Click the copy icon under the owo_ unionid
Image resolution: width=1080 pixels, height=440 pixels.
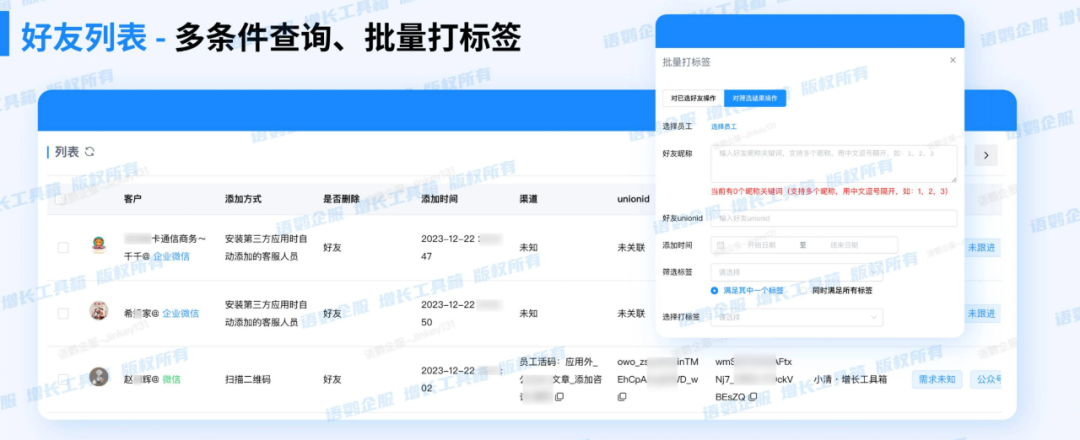click(622, 397)
